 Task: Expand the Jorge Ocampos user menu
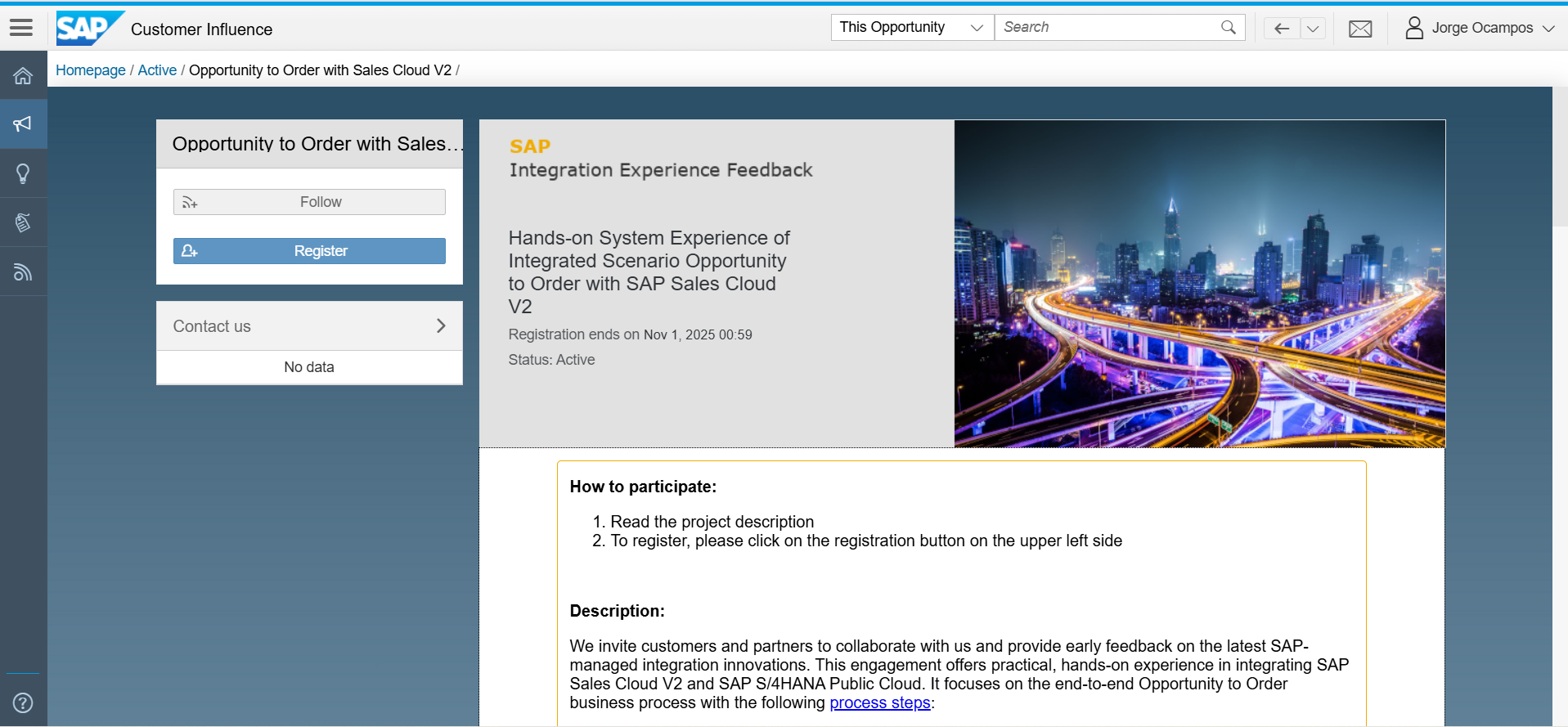click(1480, 29)
